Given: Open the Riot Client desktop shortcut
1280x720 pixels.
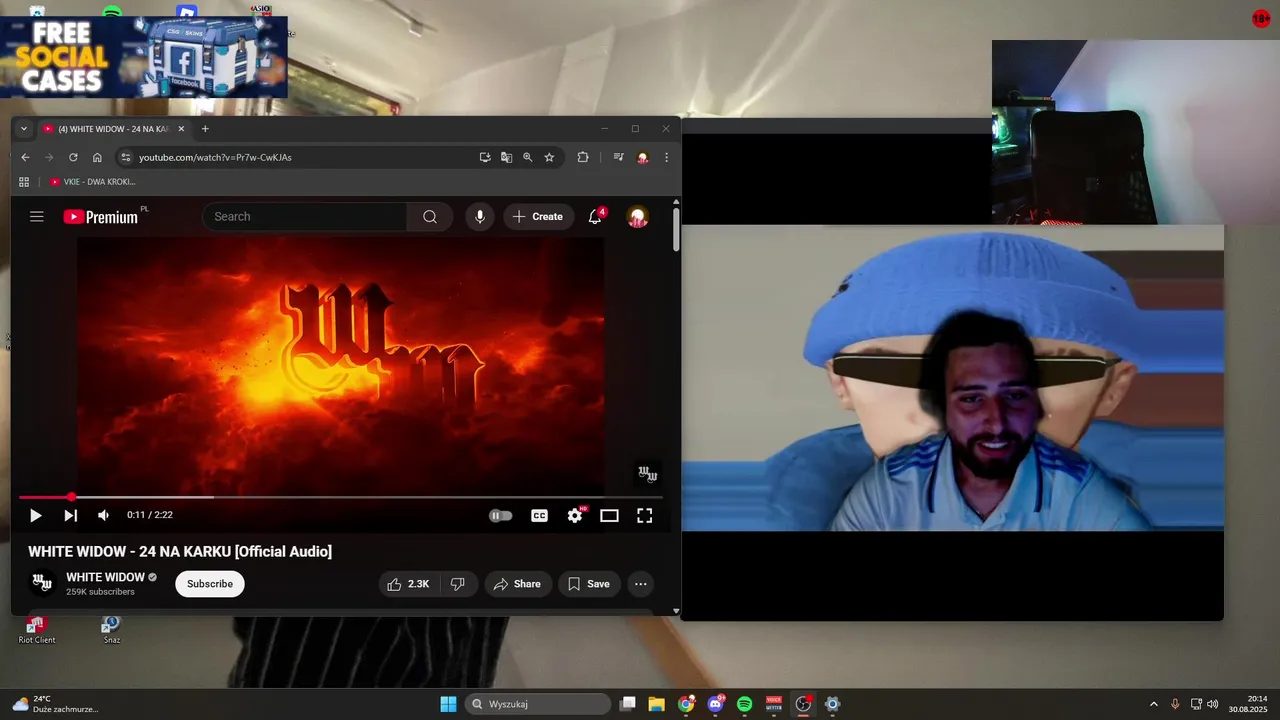Looking at the screenshot, I should tap(37, 630).
